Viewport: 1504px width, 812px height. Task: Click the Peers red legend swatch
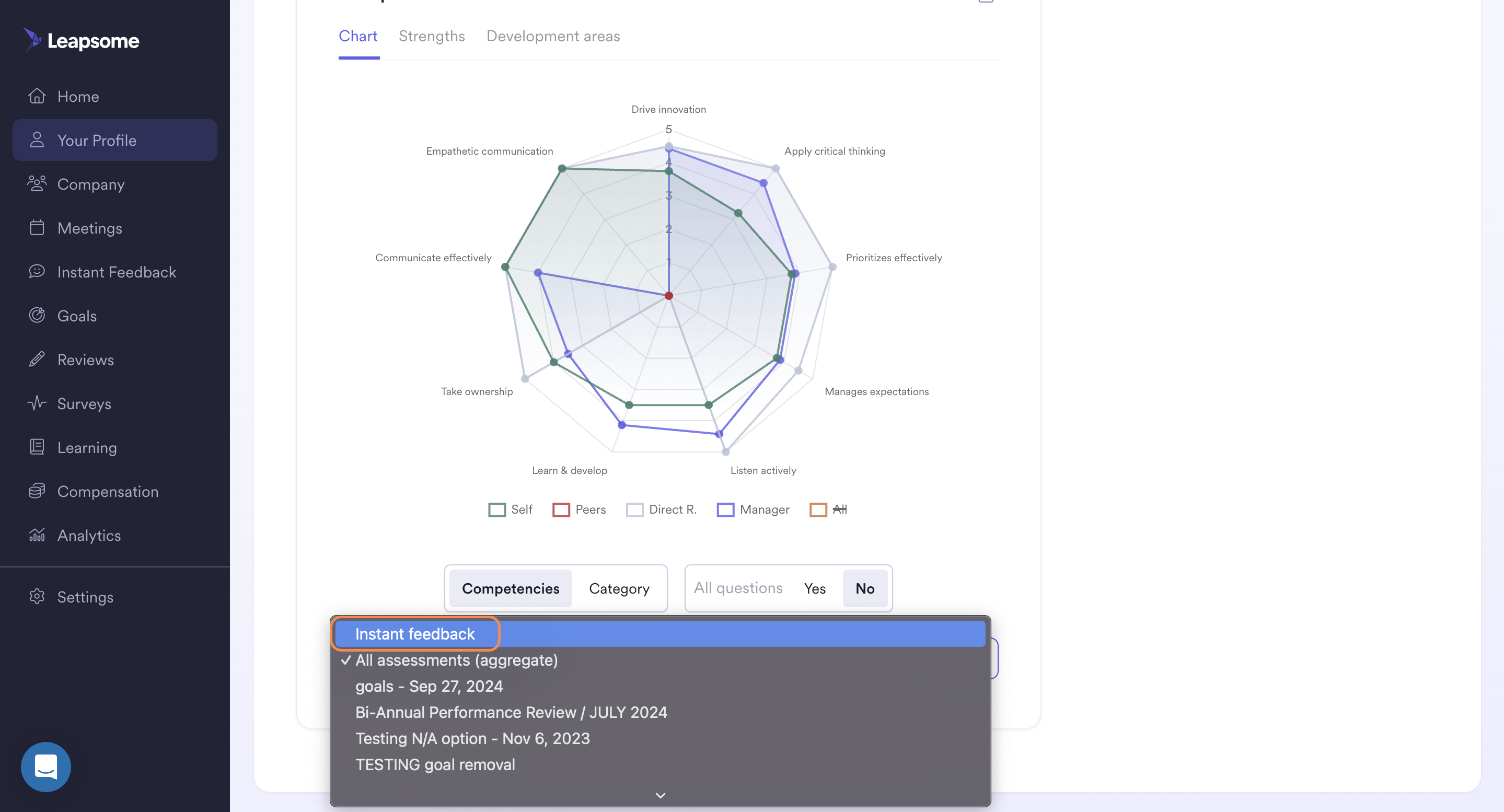(x=561, y=509)
